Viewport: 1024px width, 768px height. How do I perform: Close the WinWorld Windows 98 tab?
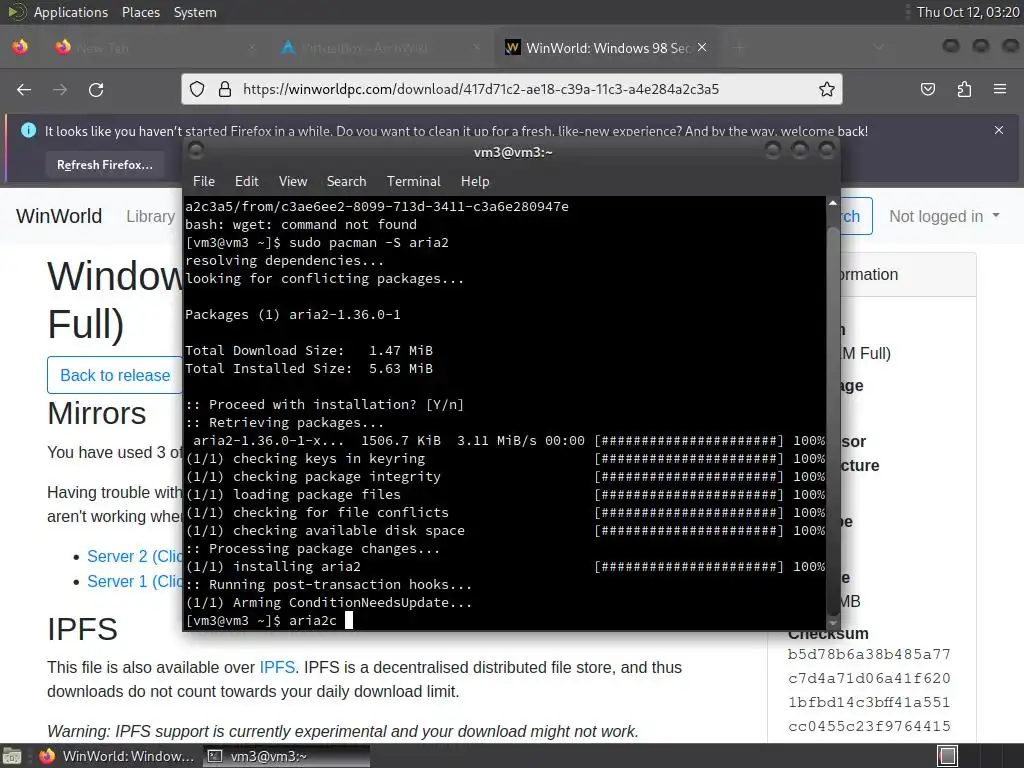coord(702,47)
